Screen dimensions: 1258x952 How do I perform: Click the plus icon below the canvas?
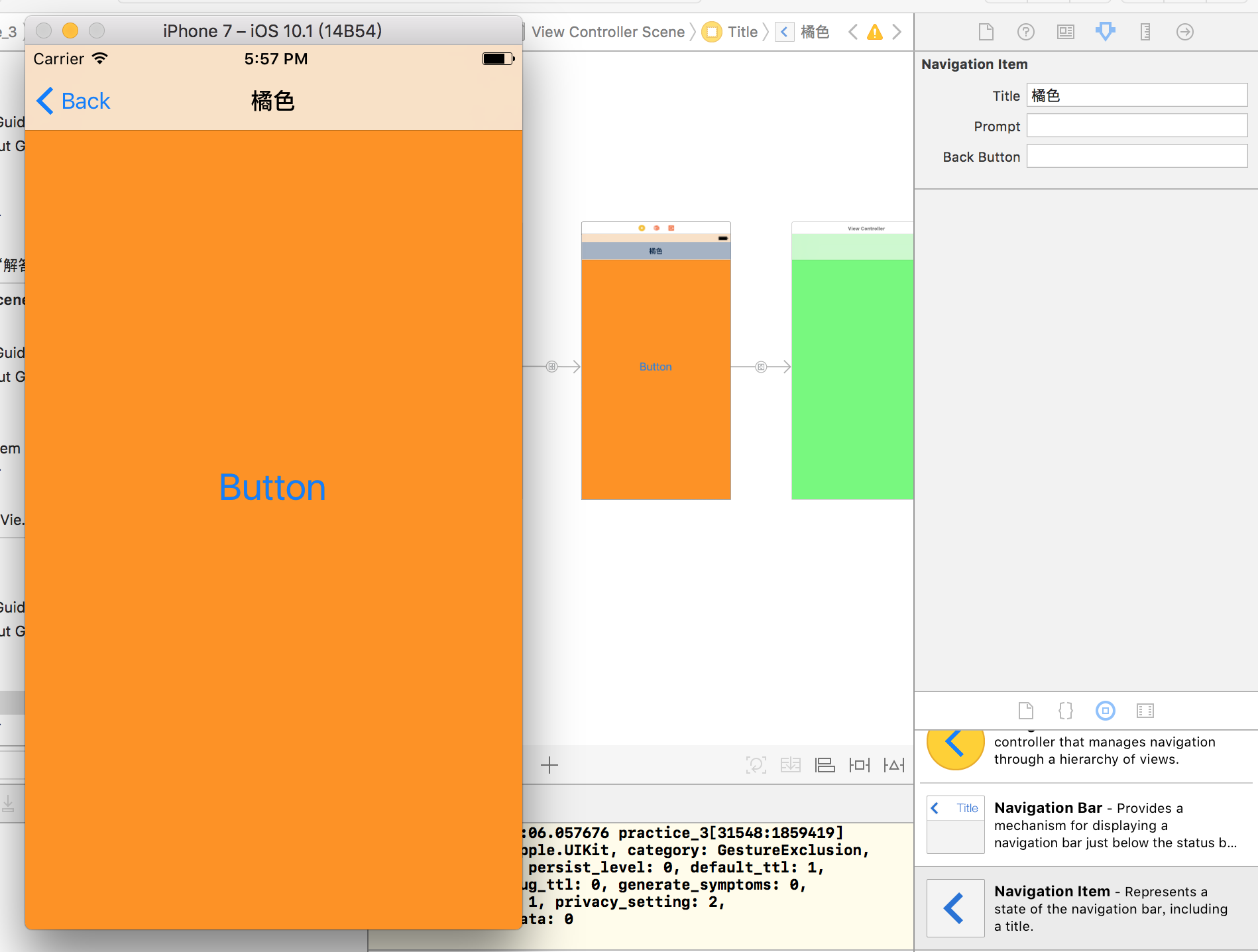point(549,765)
